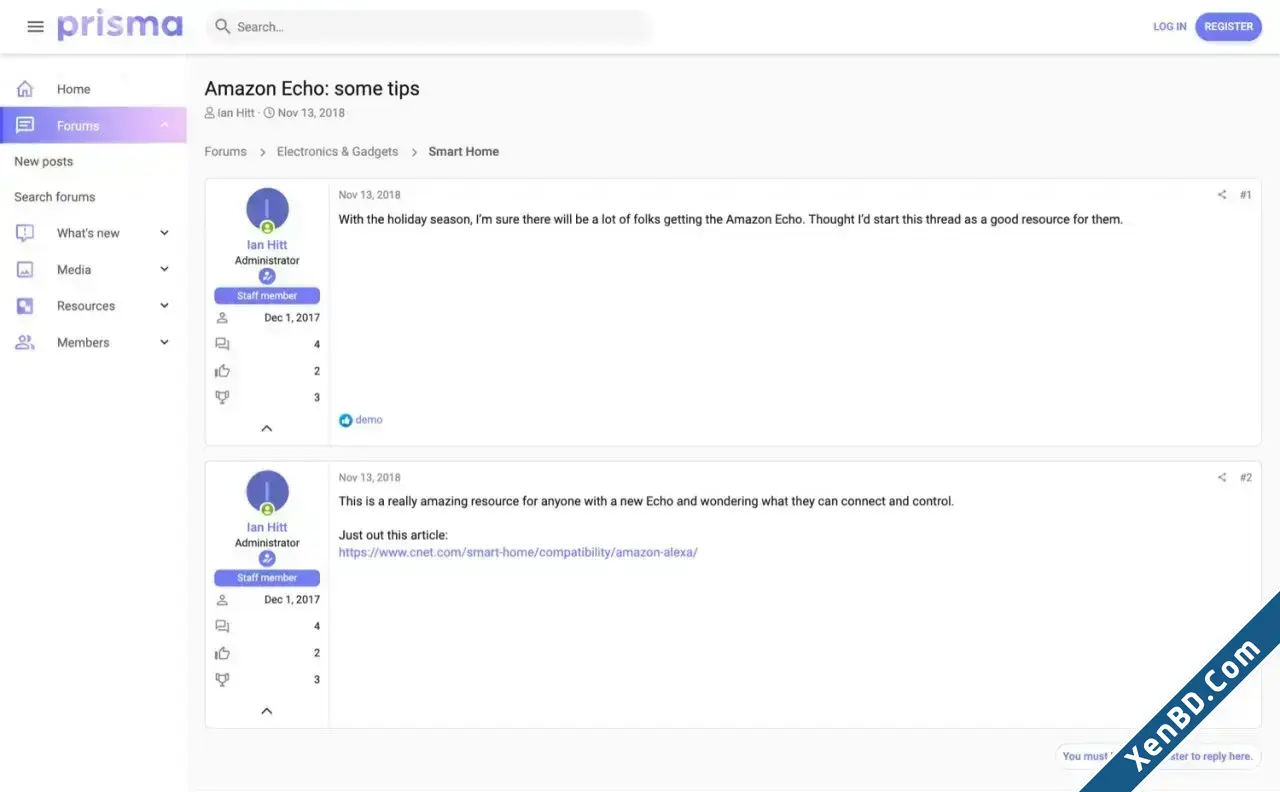Screen dimensions: 1280x792
Task: Click the admin badge icon in post #1
Action: click(267, 276)
